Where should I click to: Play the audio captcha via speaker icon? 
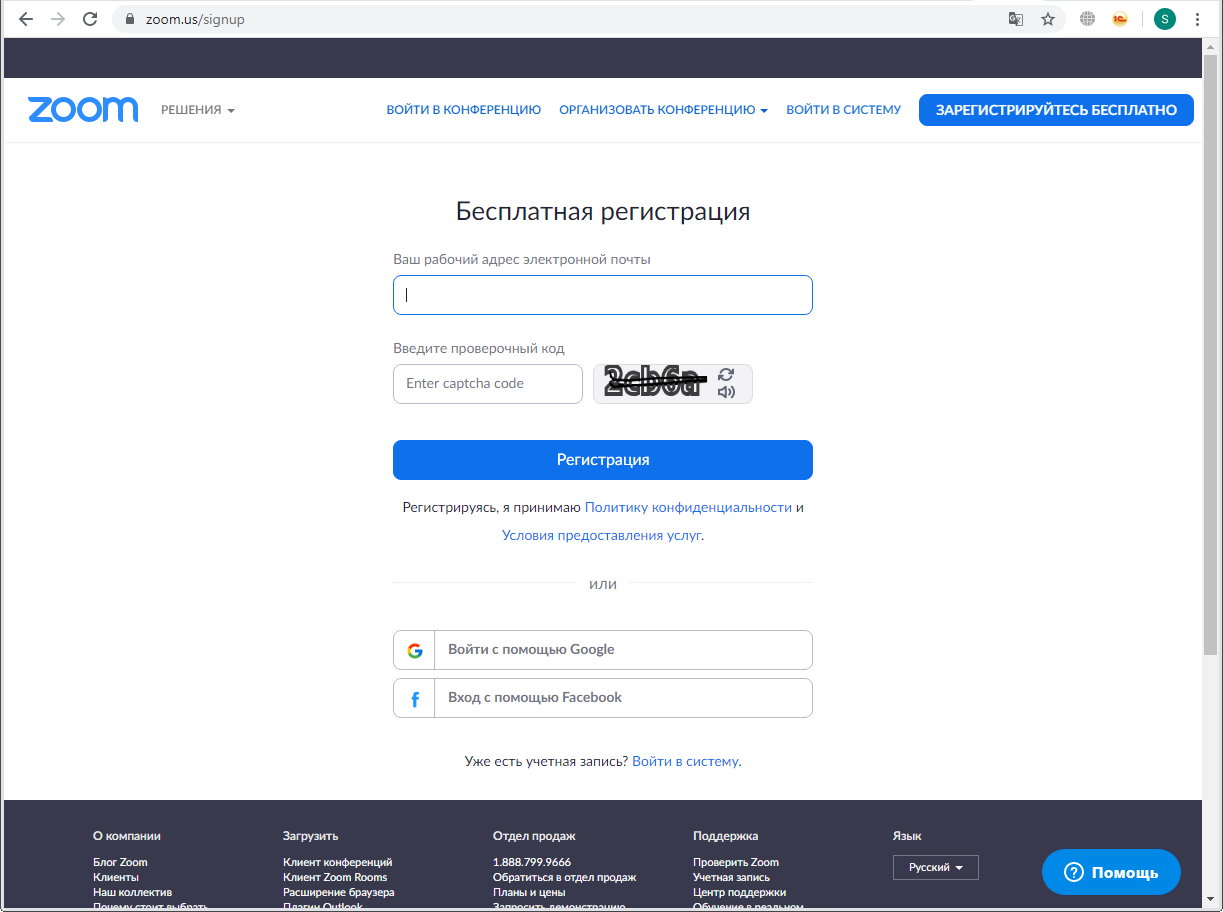point(726,392)
